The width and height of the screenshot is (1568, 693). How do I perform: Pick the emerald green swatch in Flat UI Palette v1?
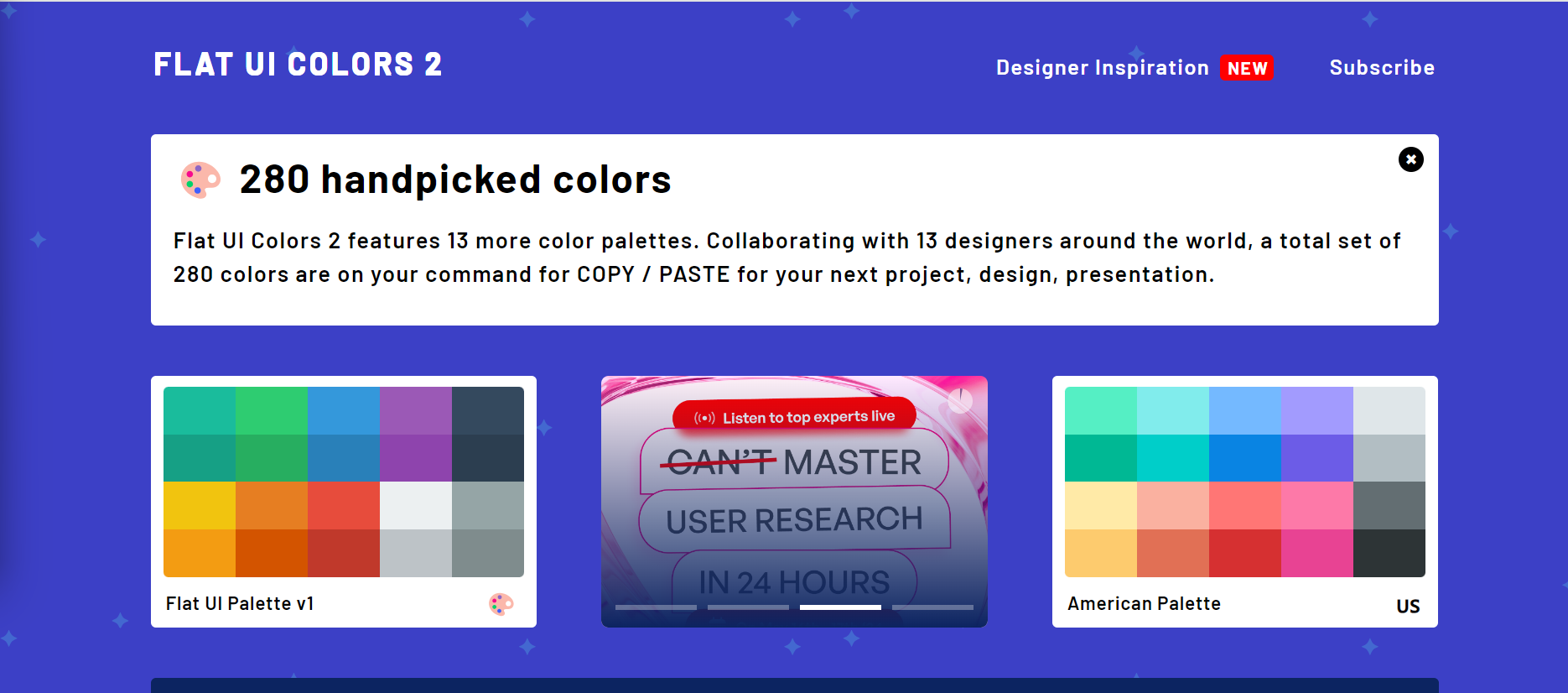click(272, 410)
